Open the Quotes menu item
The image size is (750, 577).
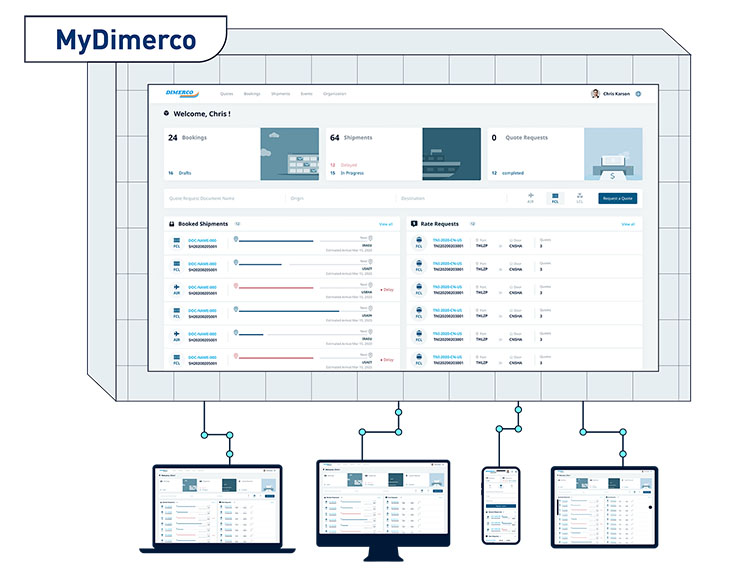pyautogui.click(x=226, y=94)
